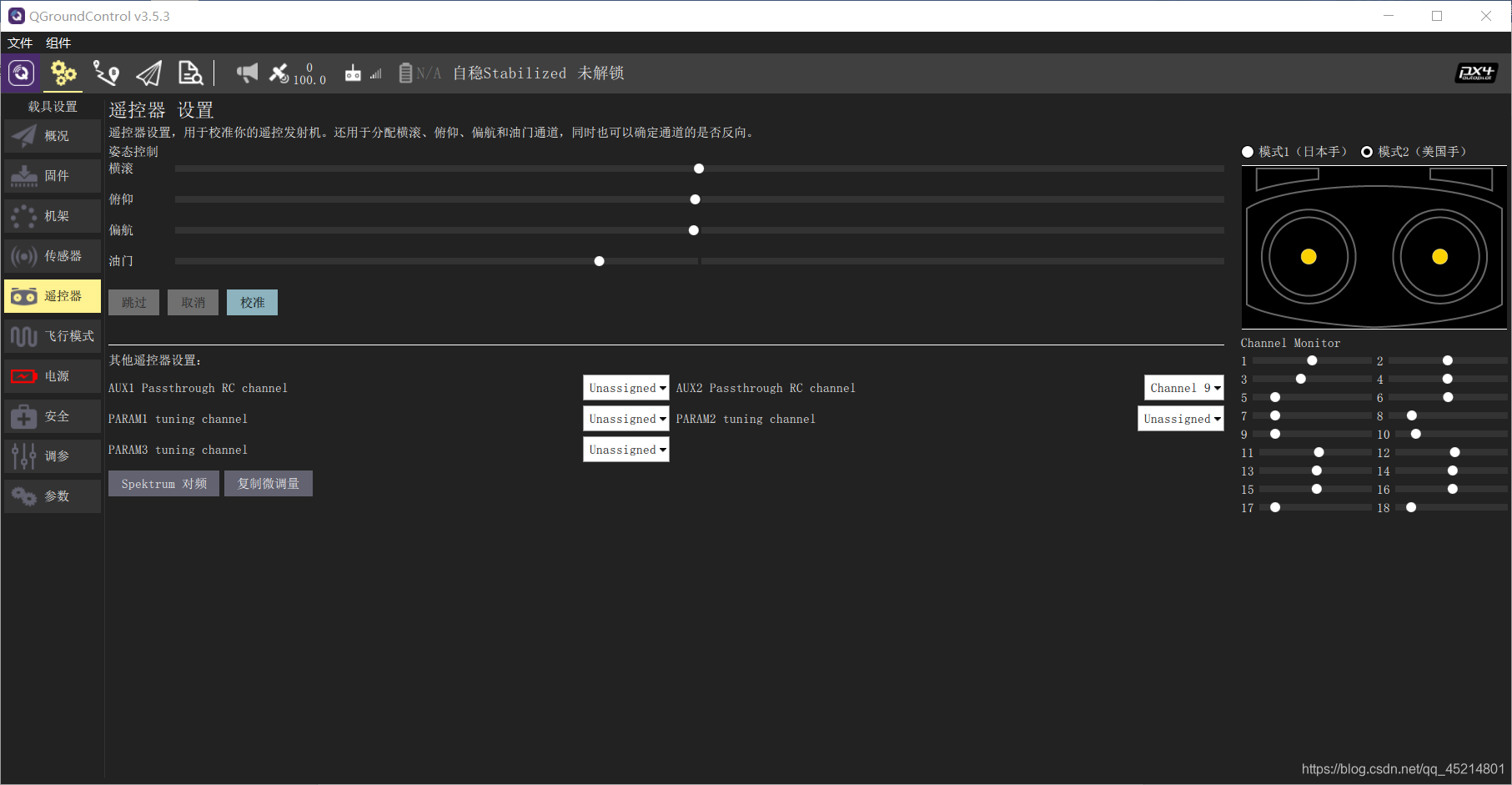
Task: Open the 机架 airframe sidebar item
Action: click(53, 216)
